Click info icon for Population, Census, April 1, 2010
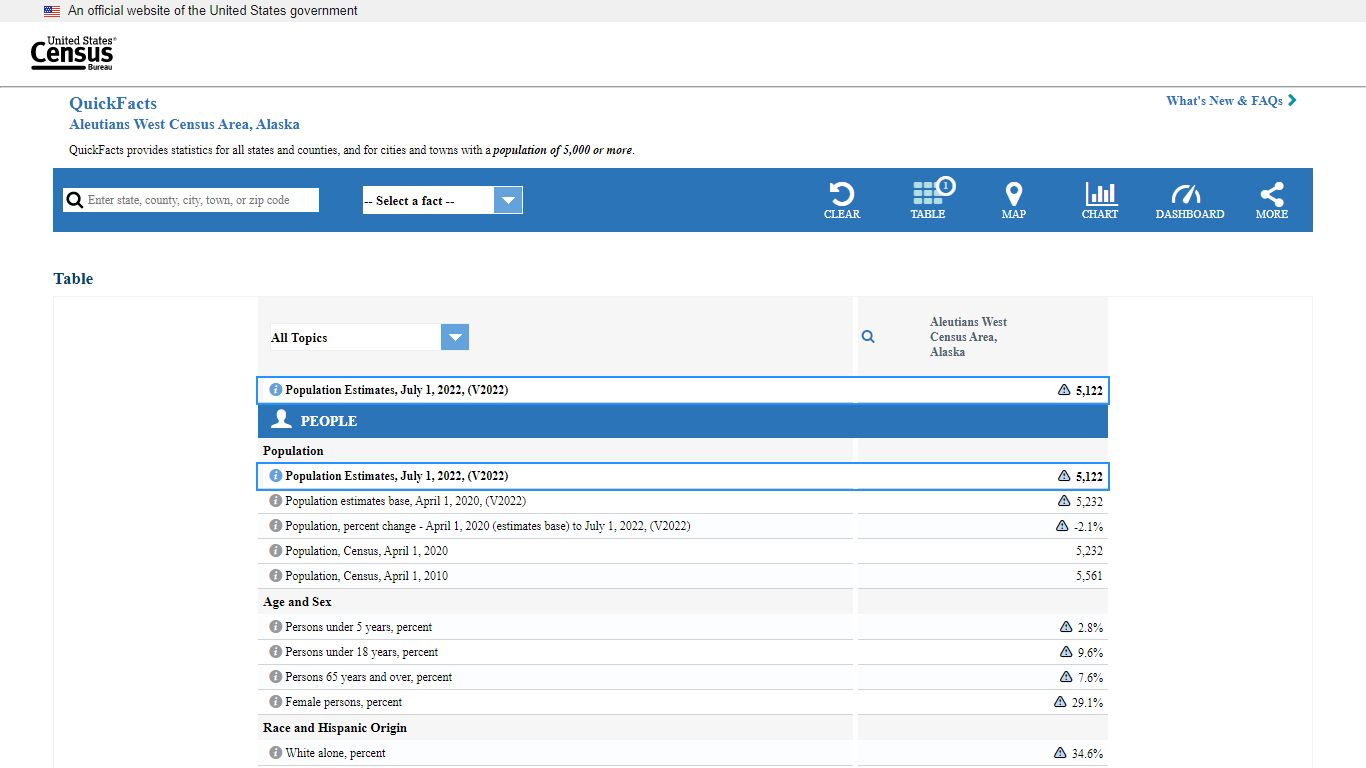Screen dimensions: 1366x768 [276, 576]
